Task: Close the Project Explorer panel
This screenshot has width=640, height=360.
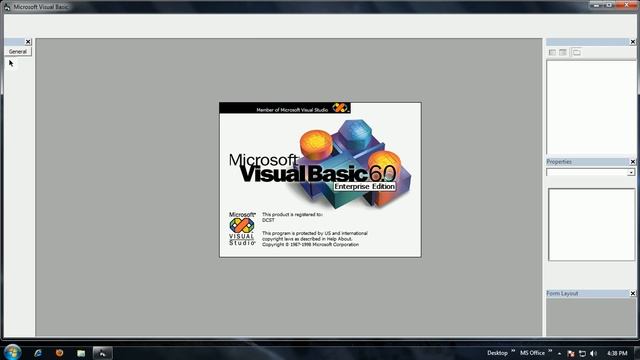Action: (633, 42)
